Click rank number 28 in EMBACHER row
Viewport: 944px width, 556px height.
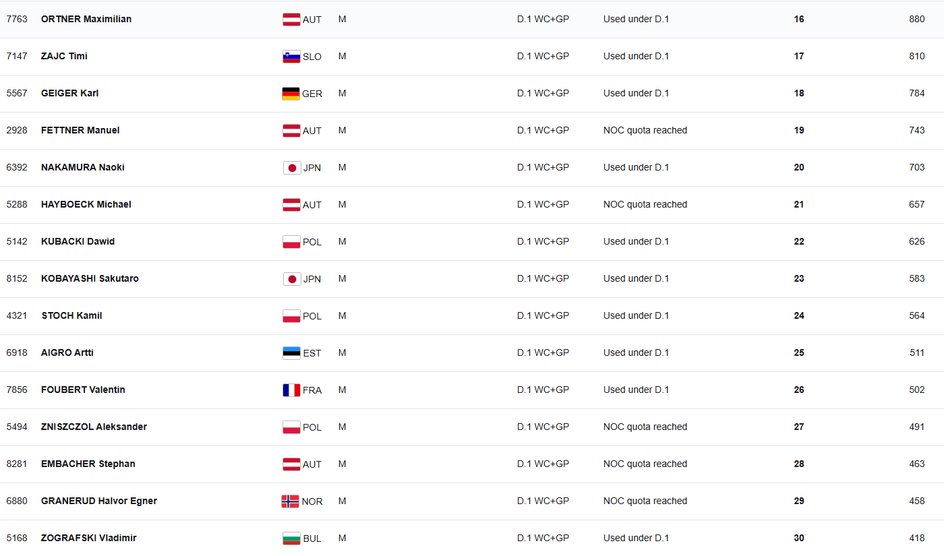[799, 464]
